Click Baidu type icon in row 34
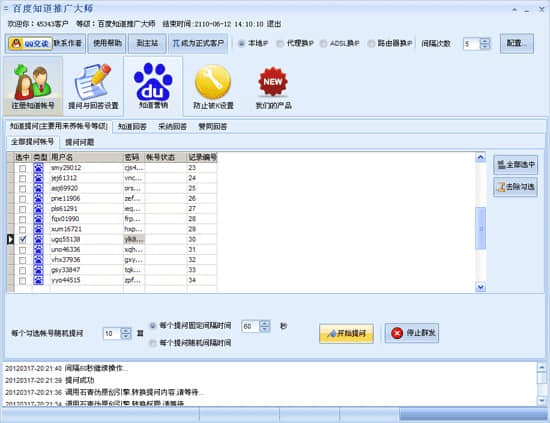The image size is (550, 423). 38,280
